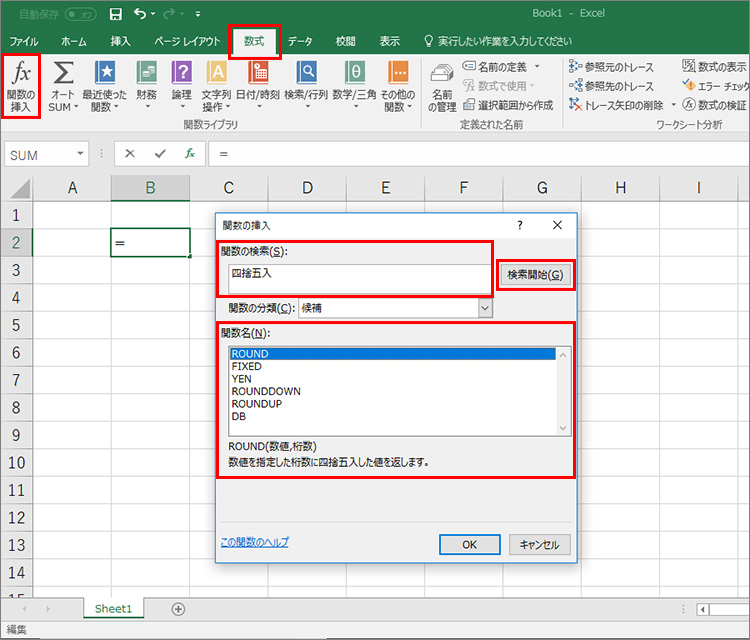750x640 pixels.
Task: Click the 名前の管理 icon
Action: 442,86
